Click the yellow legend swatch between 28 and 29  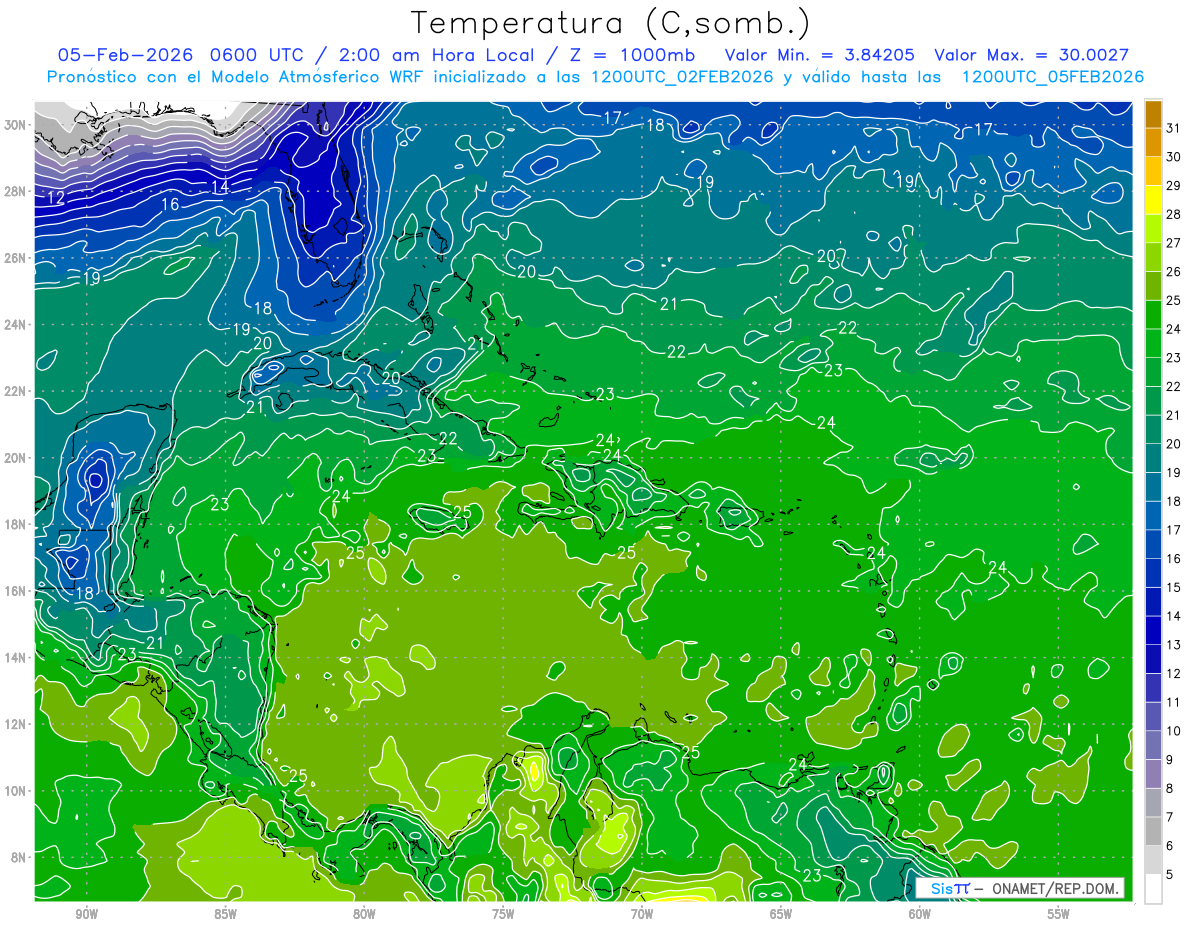pos(1153,200)
